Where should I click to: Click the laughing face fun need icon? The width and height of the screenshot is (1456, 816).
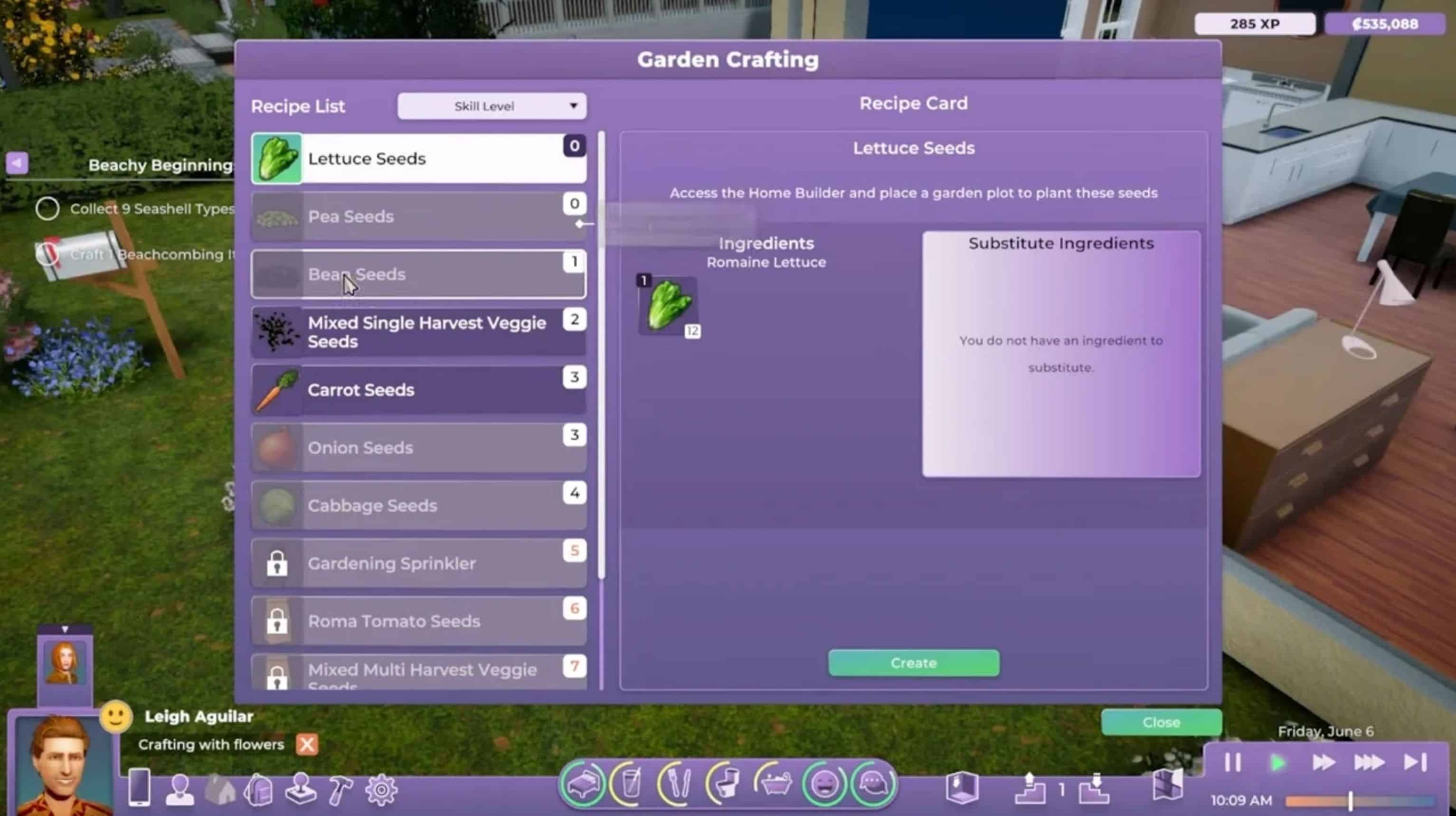[824, 784]
